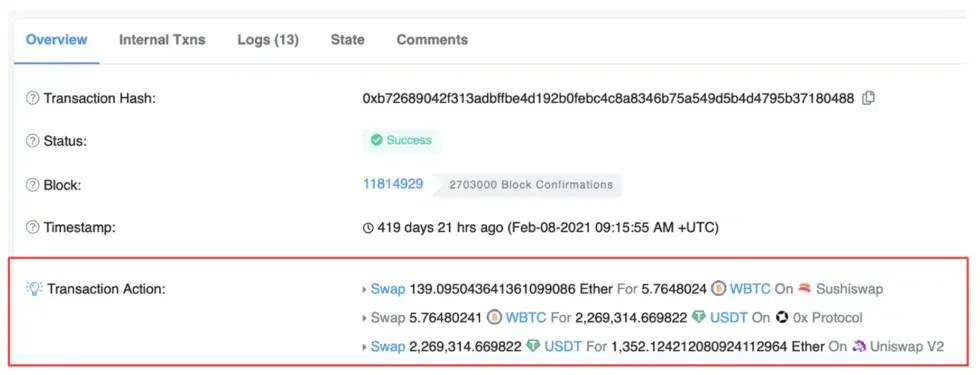Open the Logs (13) tab

coord(268,40)
